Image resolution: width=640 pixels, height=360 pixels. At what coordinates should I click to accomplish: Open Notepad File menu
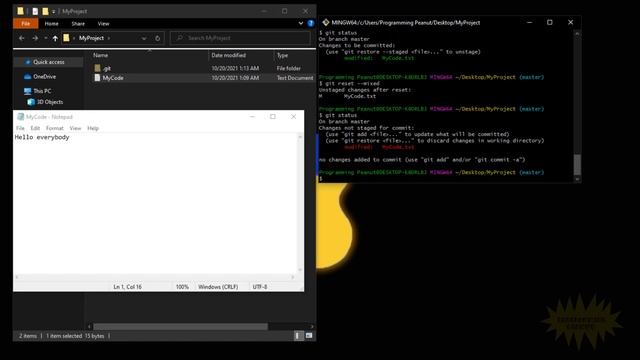pyautogui.click(x=20, y=128)
